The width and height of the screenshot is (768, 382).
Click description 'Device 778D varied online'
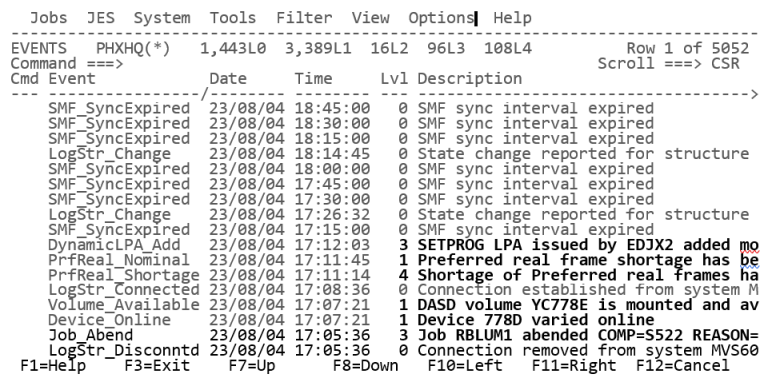click(x=536, y=320)
